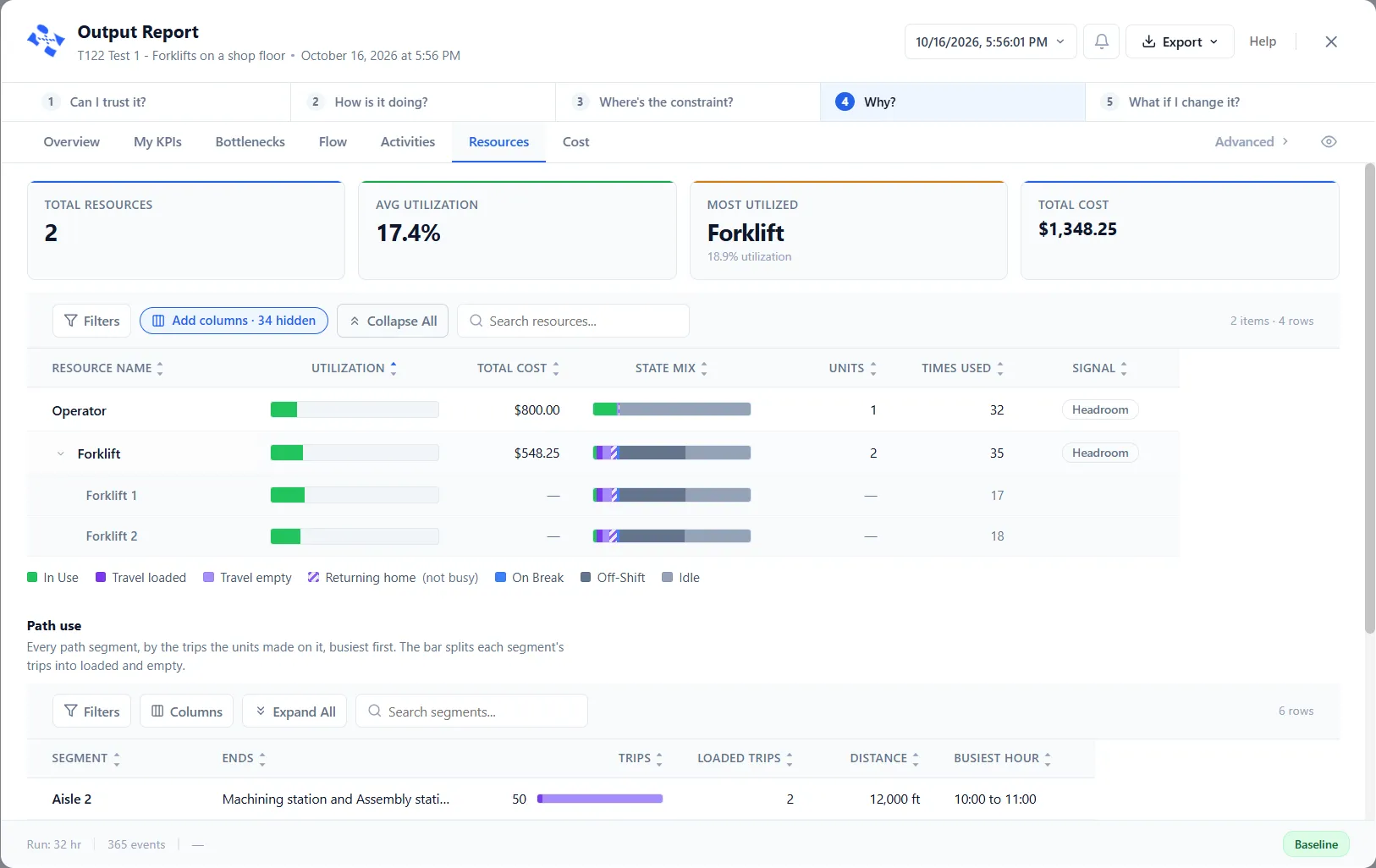Sort the Trips column in Path use
This screenshot has width=1376, height=868.
point(659,759)
